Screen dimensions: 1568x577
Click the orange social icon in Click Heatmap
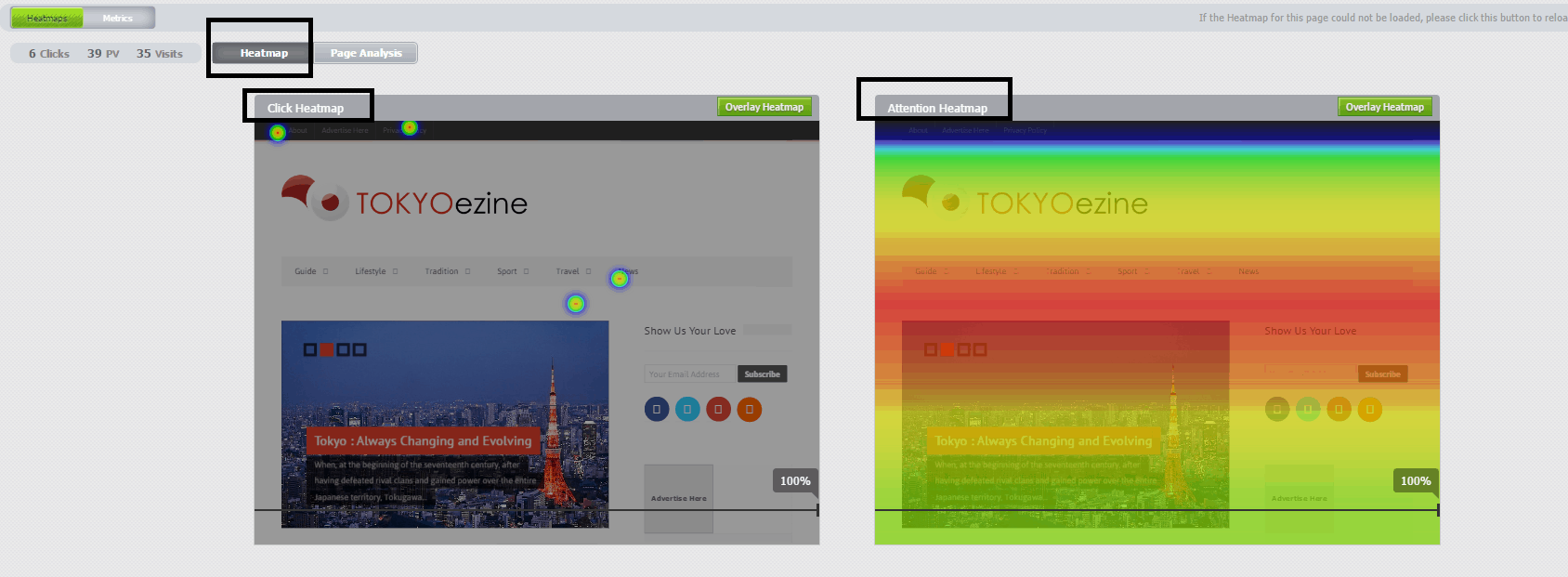coord(749,409)
